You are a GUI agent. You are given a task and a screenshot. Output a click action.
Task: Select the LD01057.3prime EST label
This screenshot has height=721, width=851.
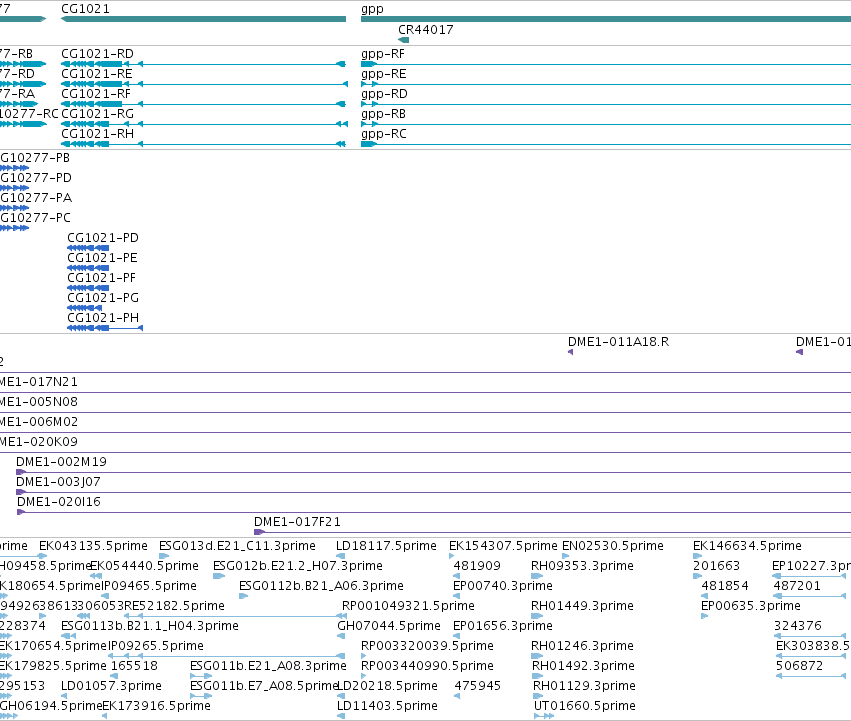[111, 686]
